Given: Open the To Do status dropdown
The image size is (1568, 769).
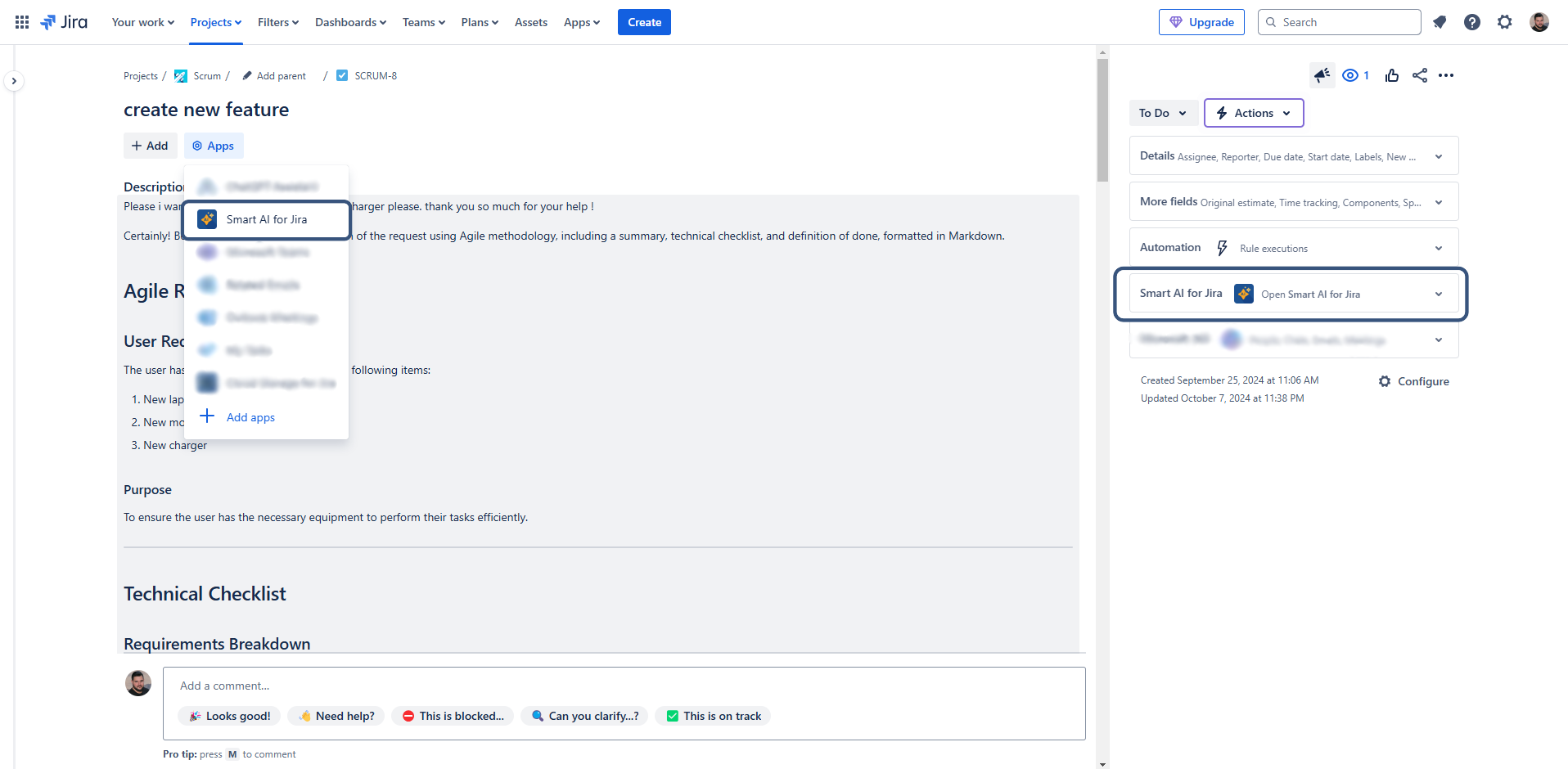Looking at the screenshot, I should click(x=1162, y=113).
